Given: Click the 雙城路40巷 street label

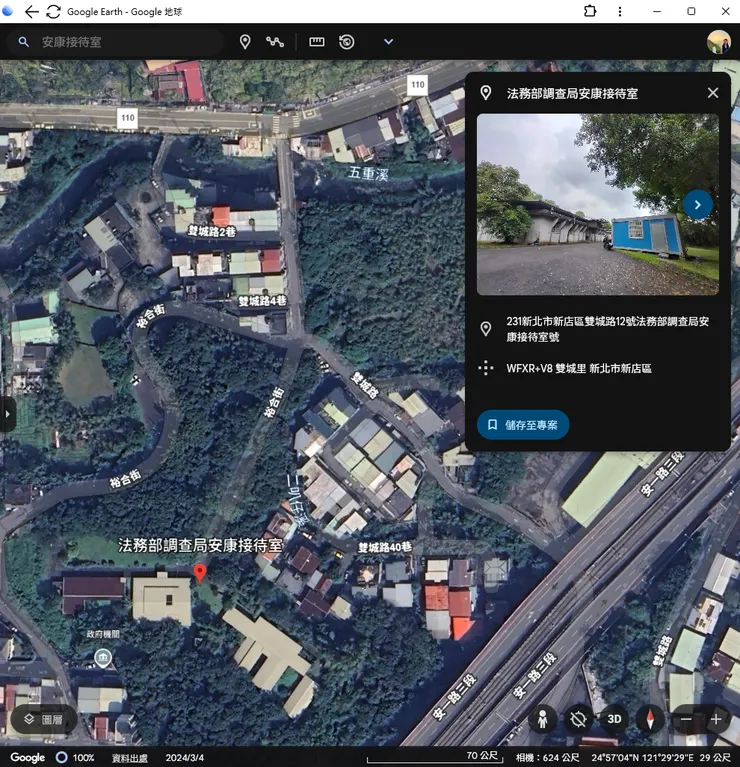Looking at the screenshot, I should click(385, 547).
